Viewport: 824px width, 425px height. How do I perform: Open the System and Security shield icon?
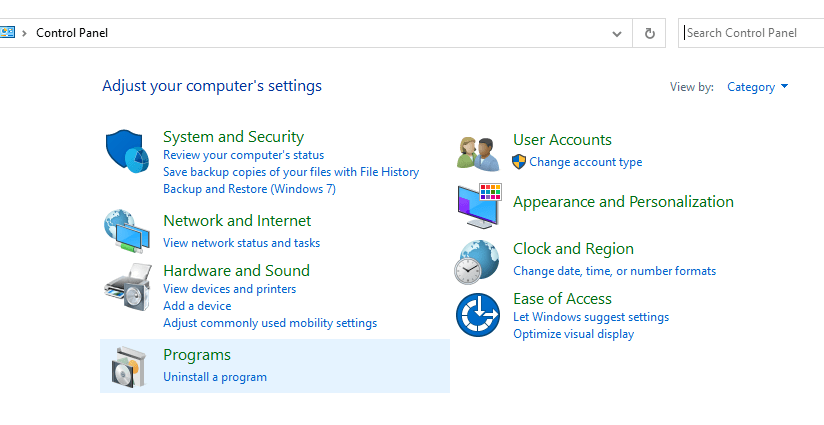pyautogui.click(x=128, y=151)
